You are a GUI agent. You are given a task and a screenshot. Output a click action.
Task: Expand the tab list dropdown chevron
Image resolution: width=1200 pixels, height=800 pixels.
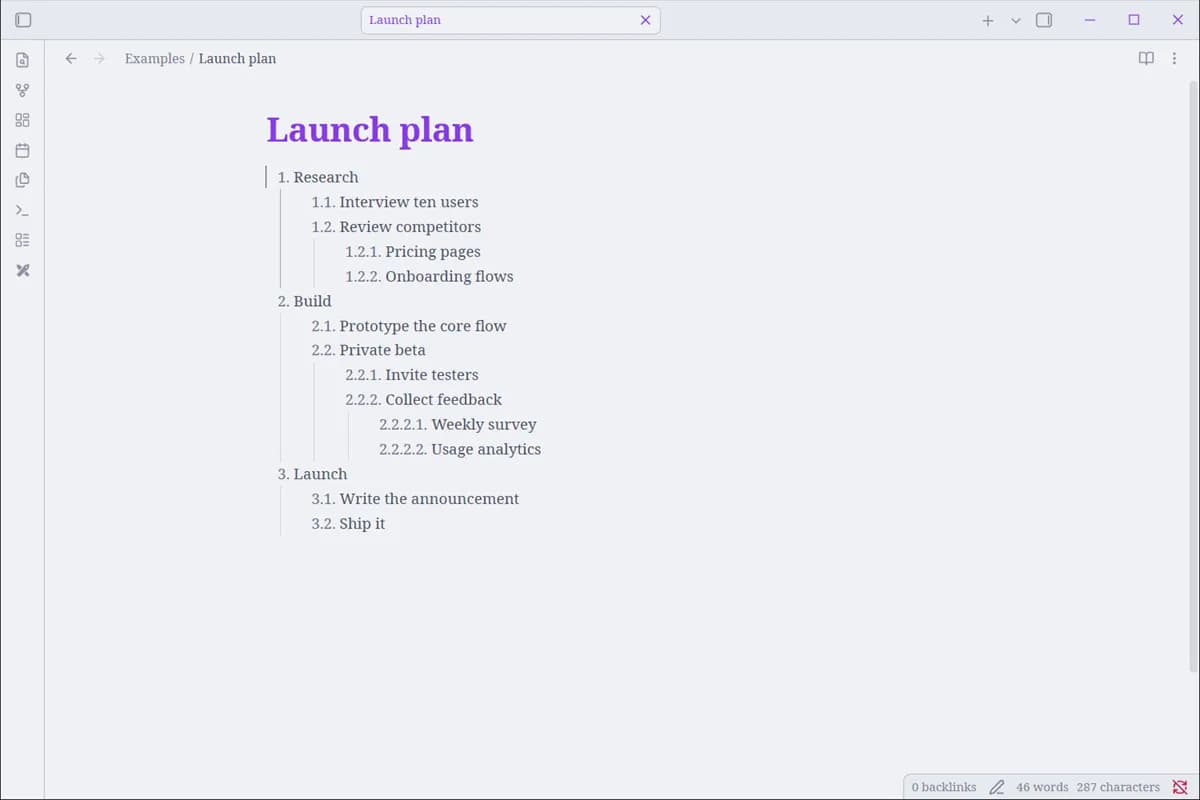(x=1016, y=20)
